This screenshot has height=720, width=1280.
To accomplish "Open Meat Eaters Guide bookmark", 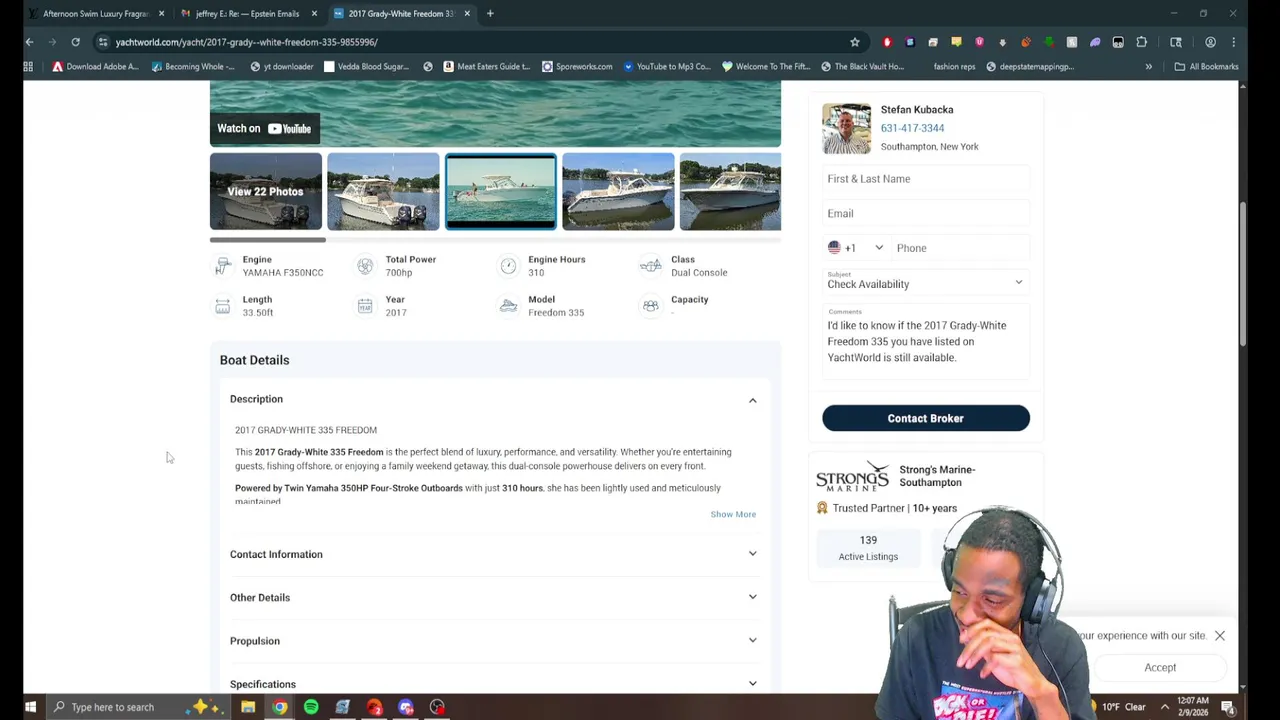I will (x=485, y=66).
